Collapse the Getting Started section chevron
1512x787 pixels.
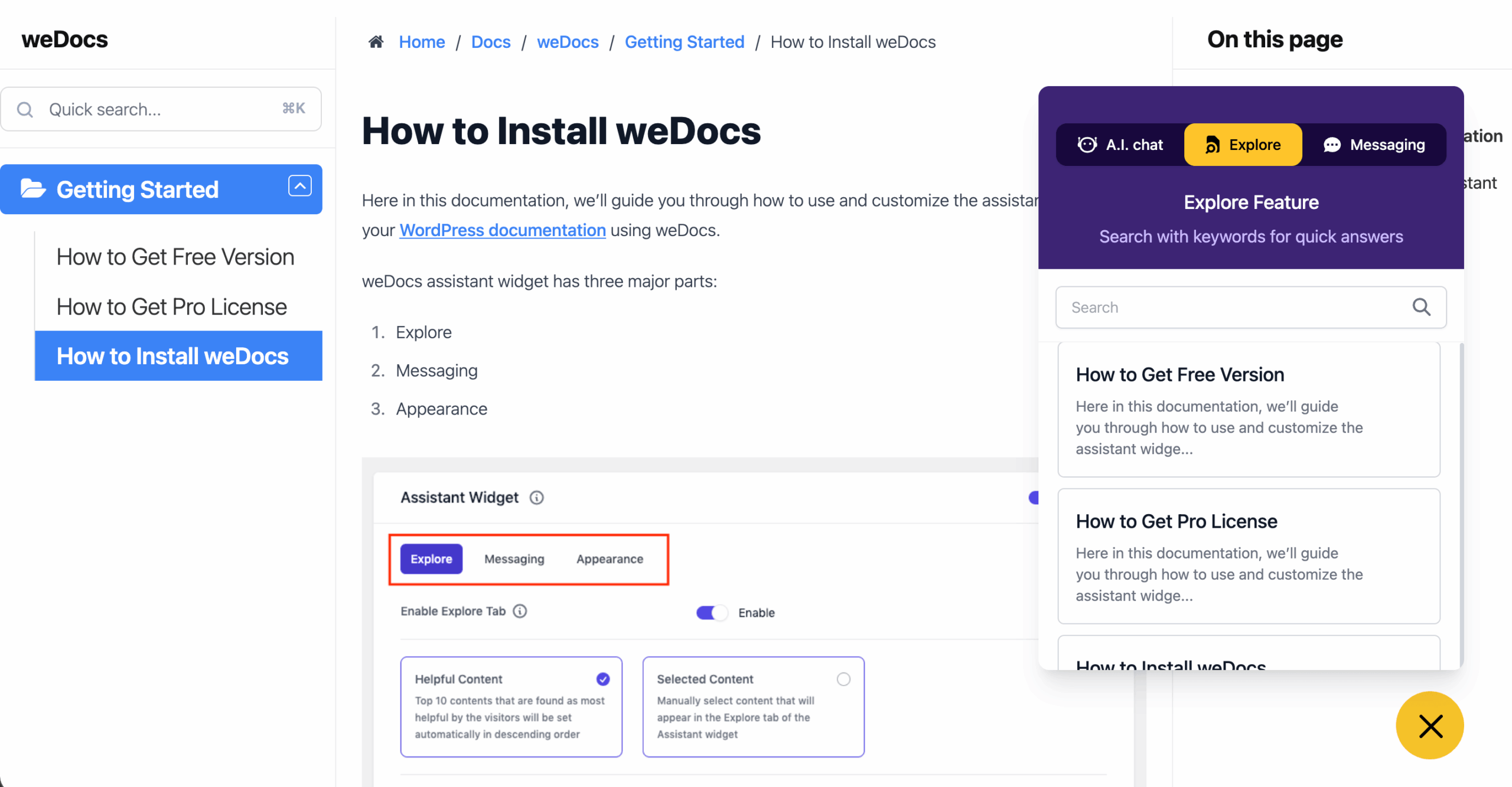pyautogui.click(x=299, y=186)
